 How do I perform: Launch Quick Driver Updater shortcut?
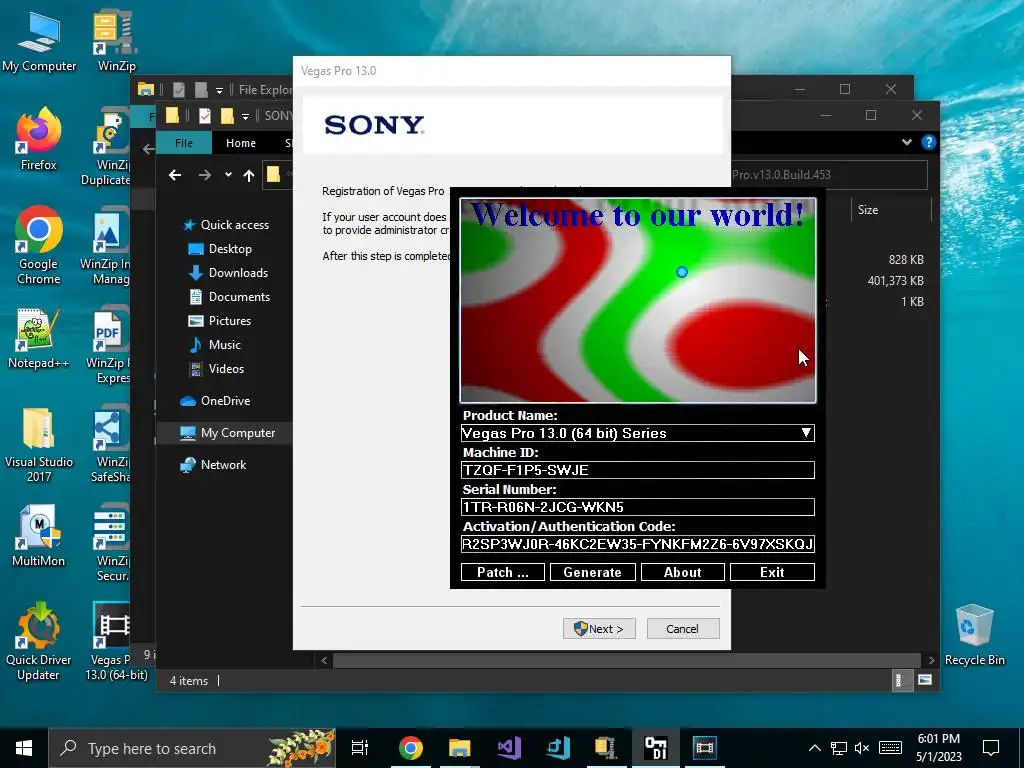39,642
